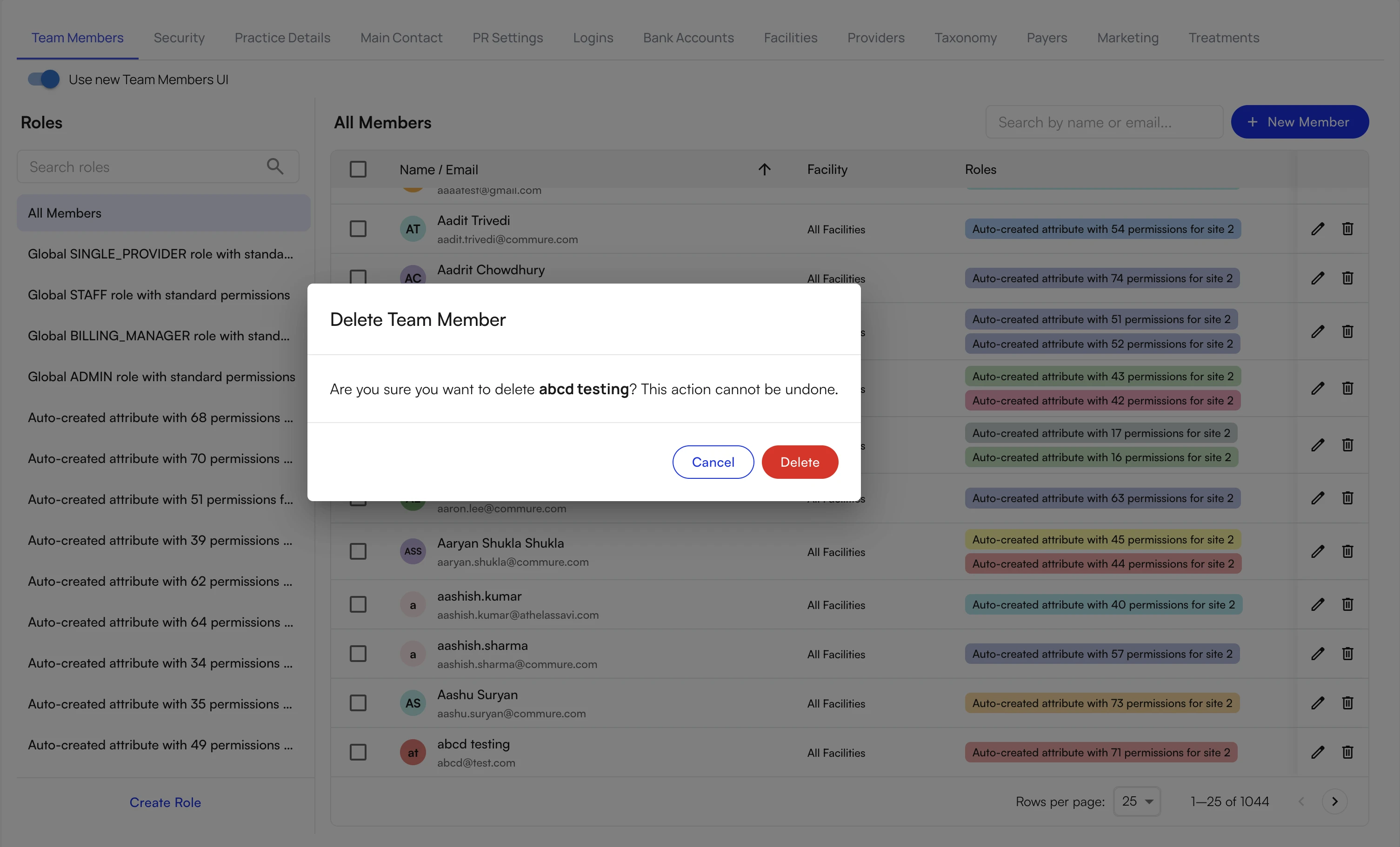This screenshot has height=847, width=1400.
Task: Select Global STAFF role with standard permissions
Action: [164, 295]
